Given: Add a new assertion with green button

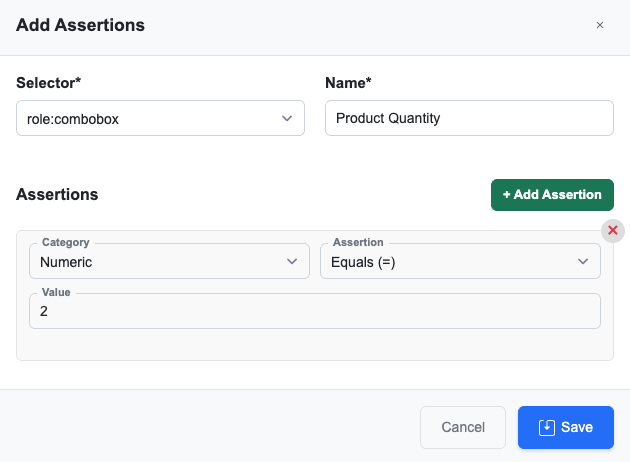Looking at the screenshot, I should pyautogui.click(x=552, y=195).
